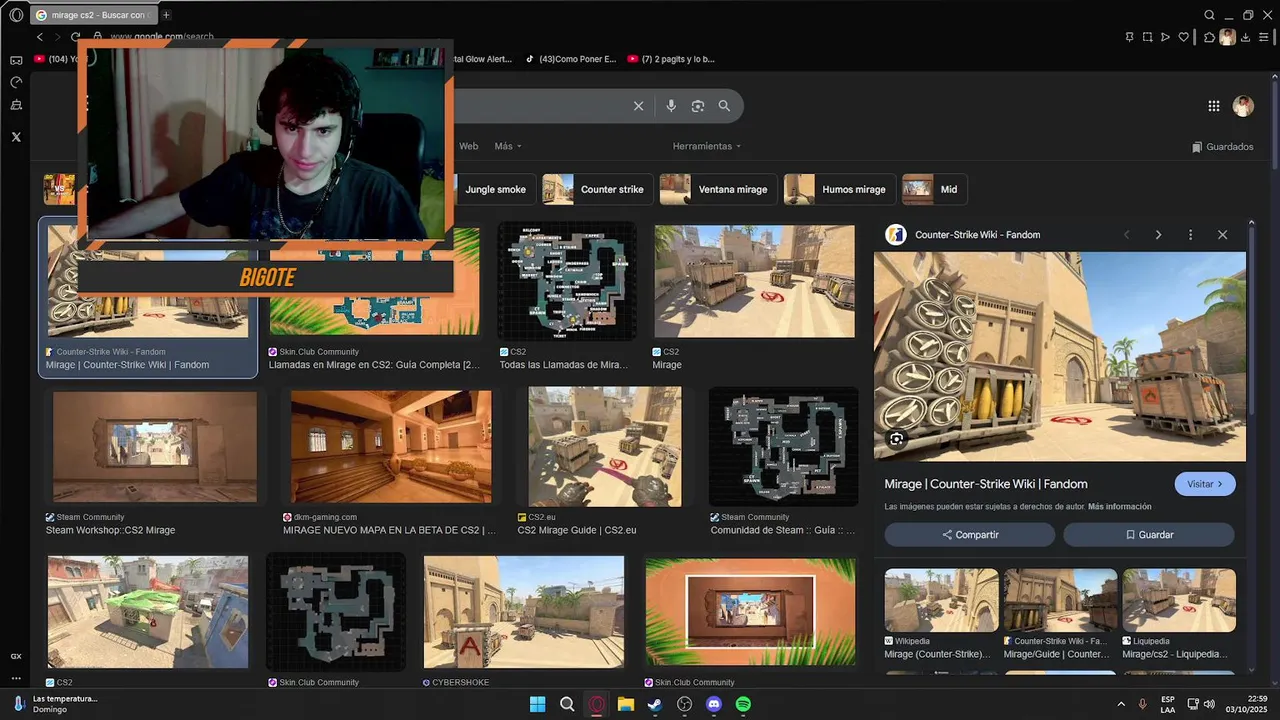Open the CS2 Mirage Guide | CS2.eu thumbnail
The width and height of the screenshot is (1280, 720).
pyautogui.click(x=605, y=447)
